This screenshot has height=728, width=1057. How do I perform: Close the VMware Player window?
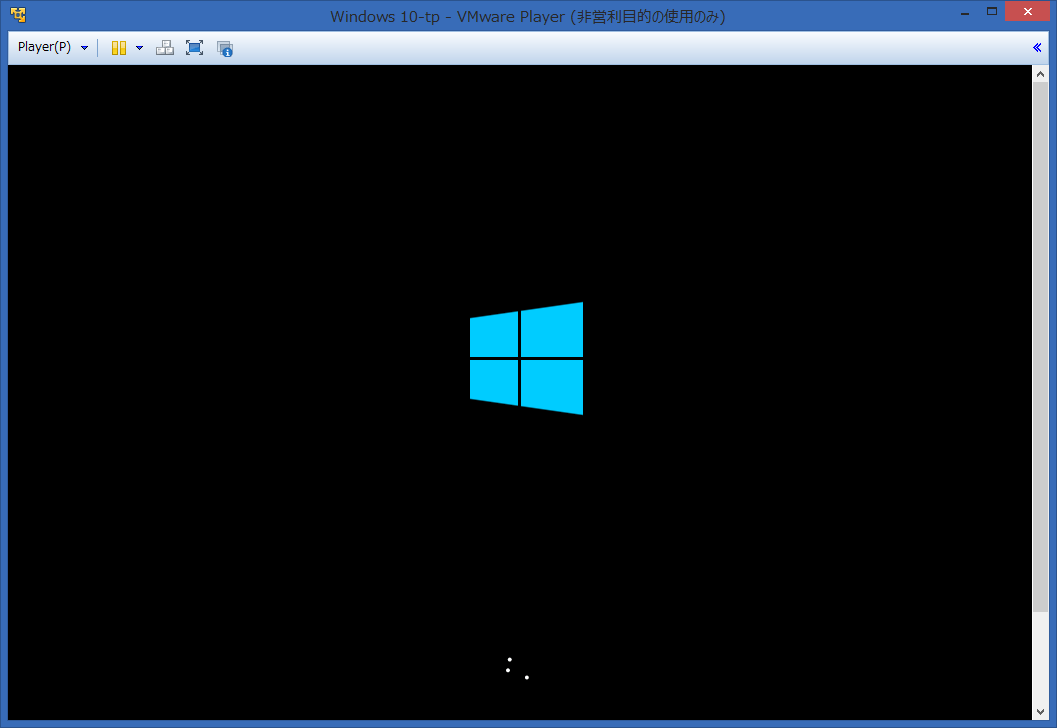tap(1027, 11)
